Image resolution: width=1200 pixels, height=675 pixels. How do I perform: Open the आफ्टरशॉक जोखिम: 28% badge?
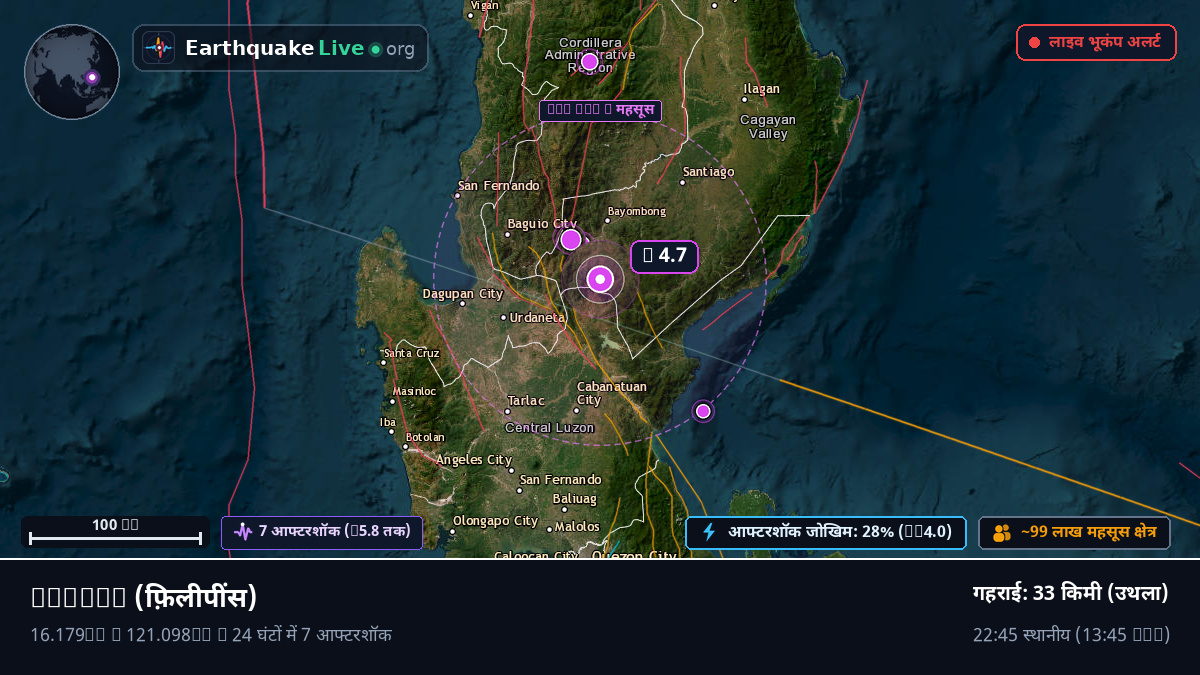(x=826, y=532)
